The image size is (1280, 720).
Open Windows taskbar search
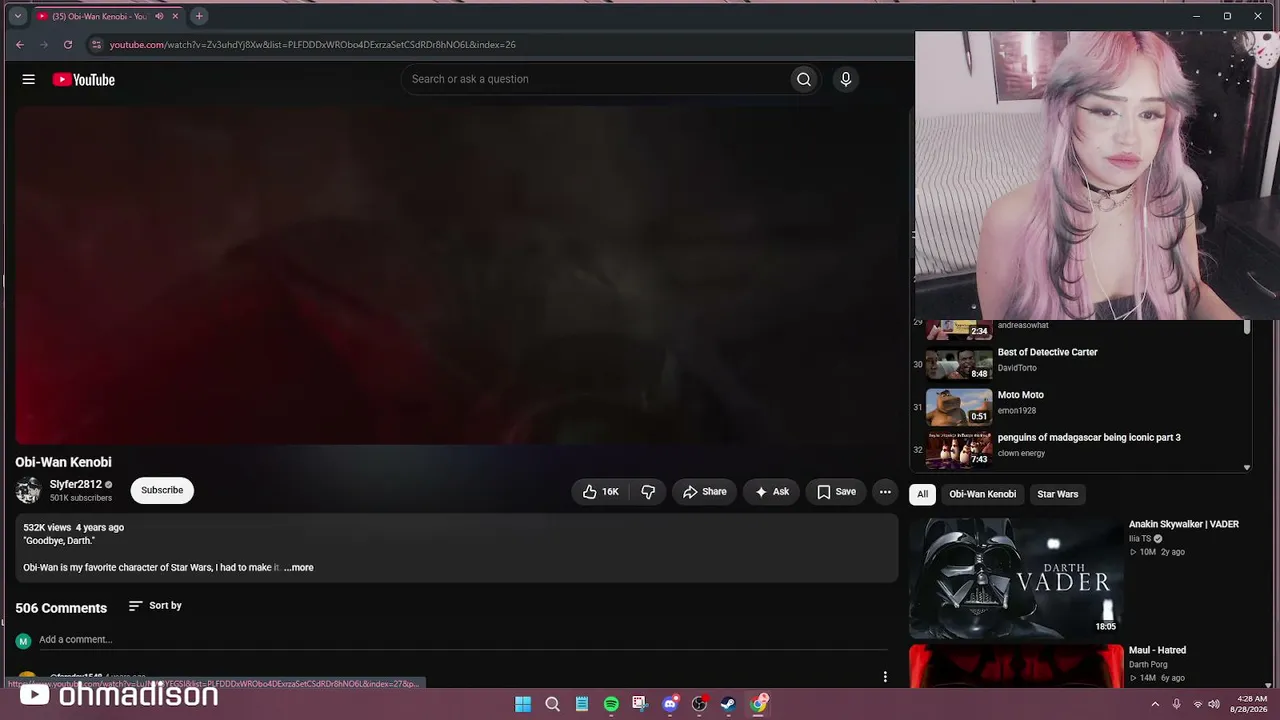click(552, 704)
